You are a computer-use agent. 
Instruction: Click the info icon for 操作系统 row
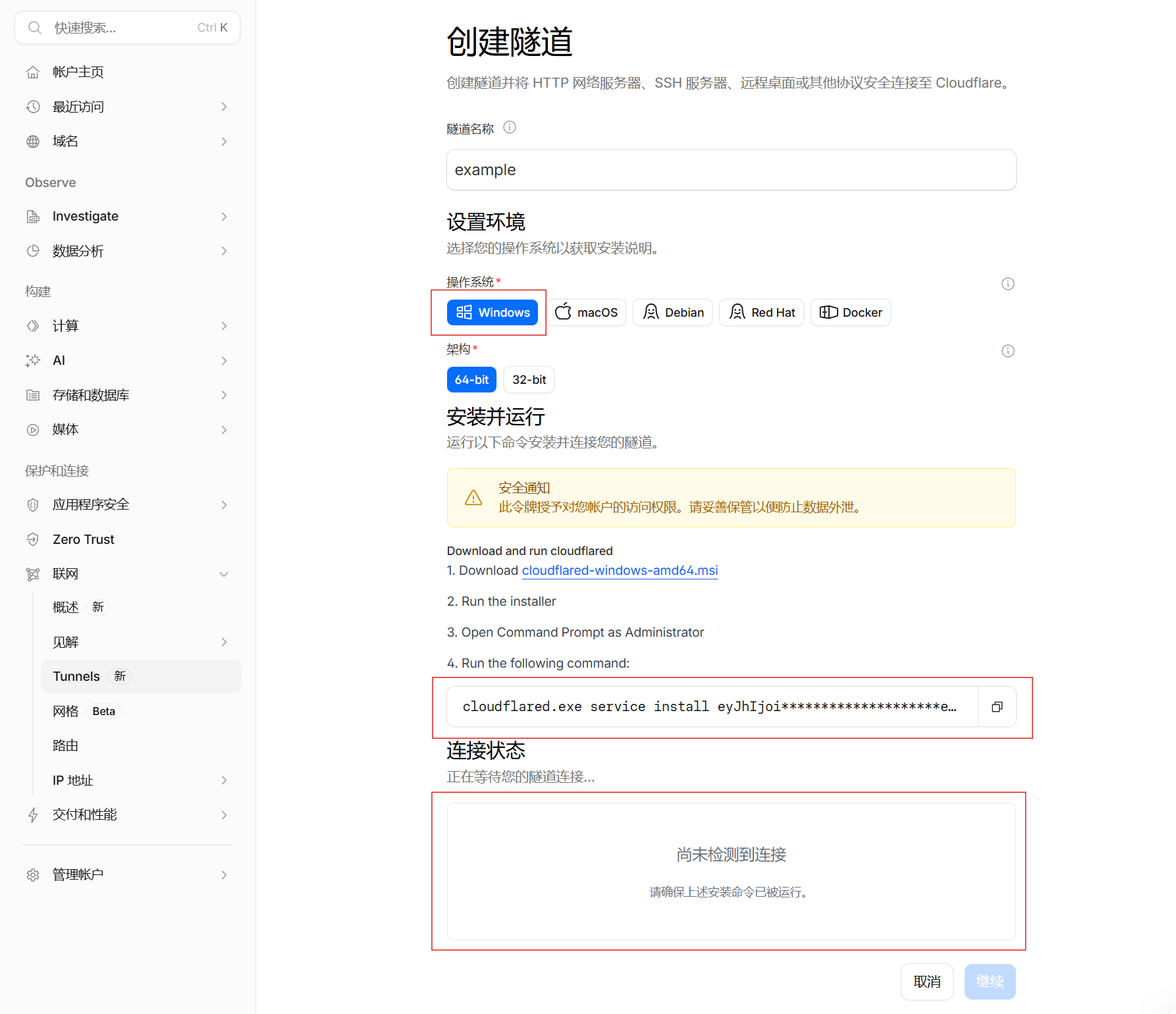point(1008,284)
